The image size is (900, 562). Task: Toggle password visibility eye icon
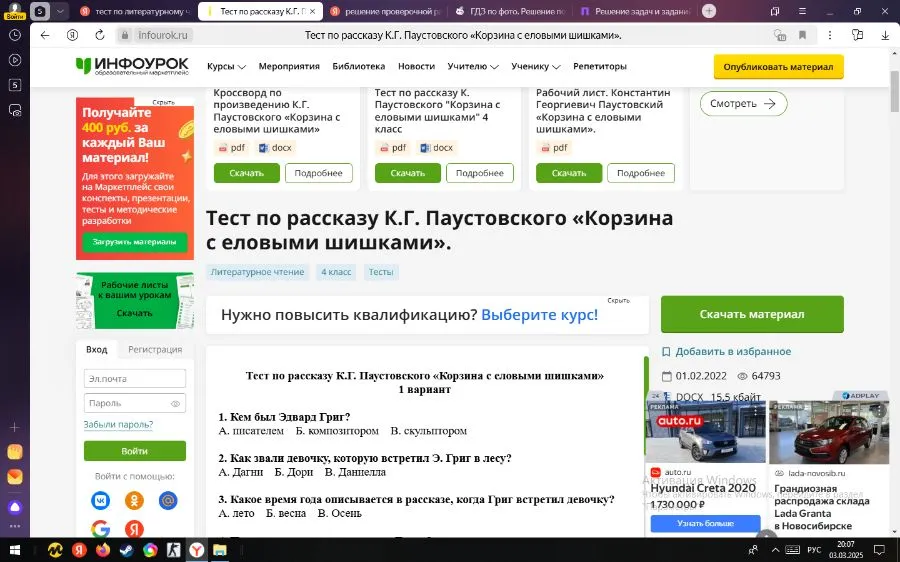(x=176, y=404)
